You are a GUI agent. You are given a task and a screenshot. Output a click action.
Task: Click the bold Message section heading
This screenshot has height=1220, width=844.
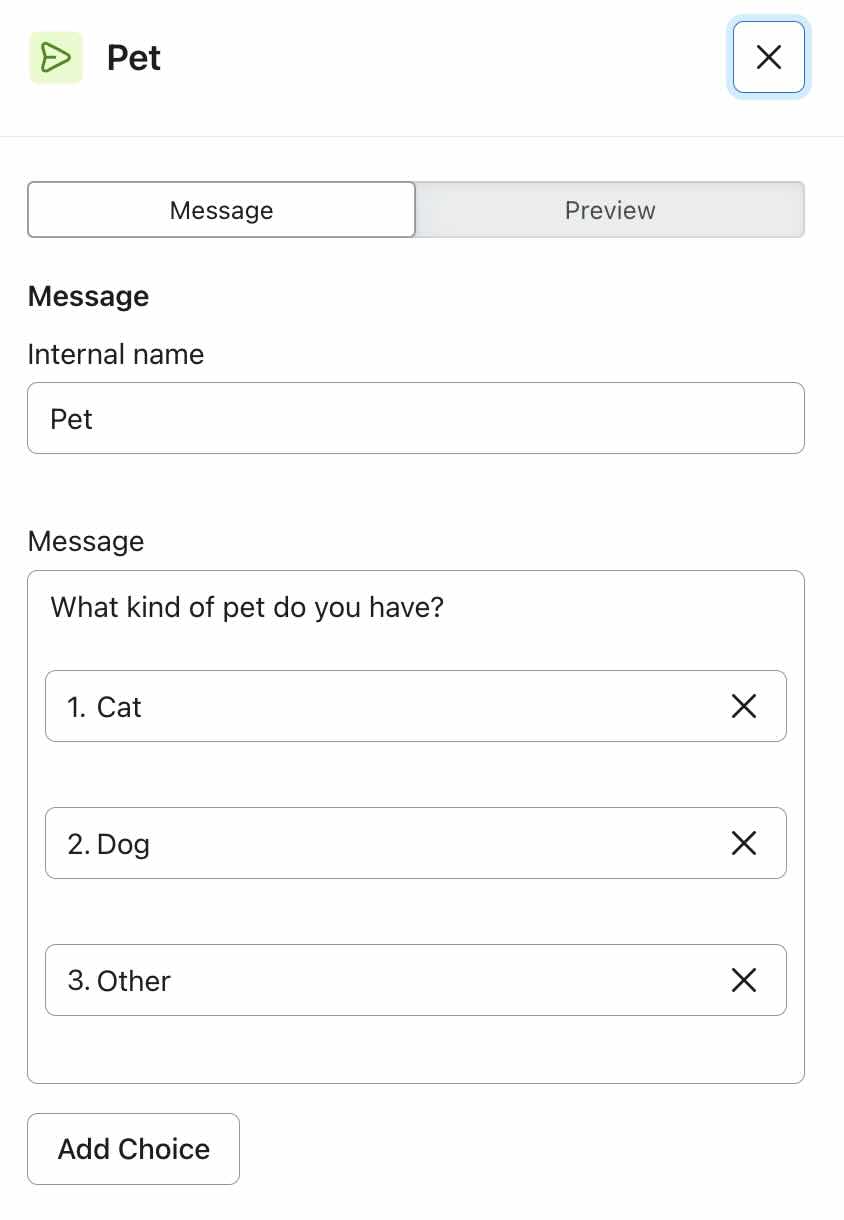[x=88, y=297]
